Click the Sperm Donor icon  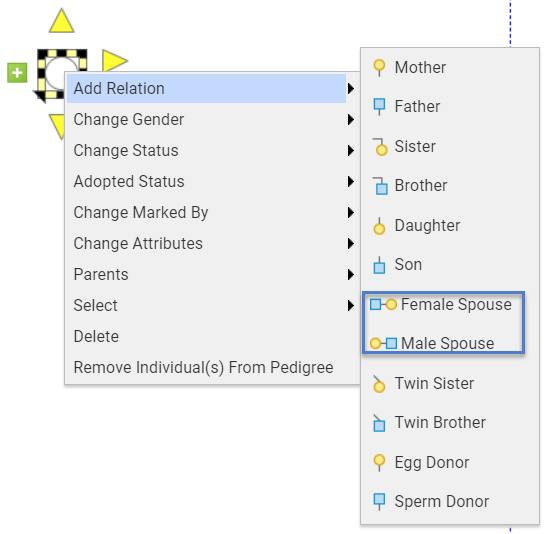click(379, 501)
